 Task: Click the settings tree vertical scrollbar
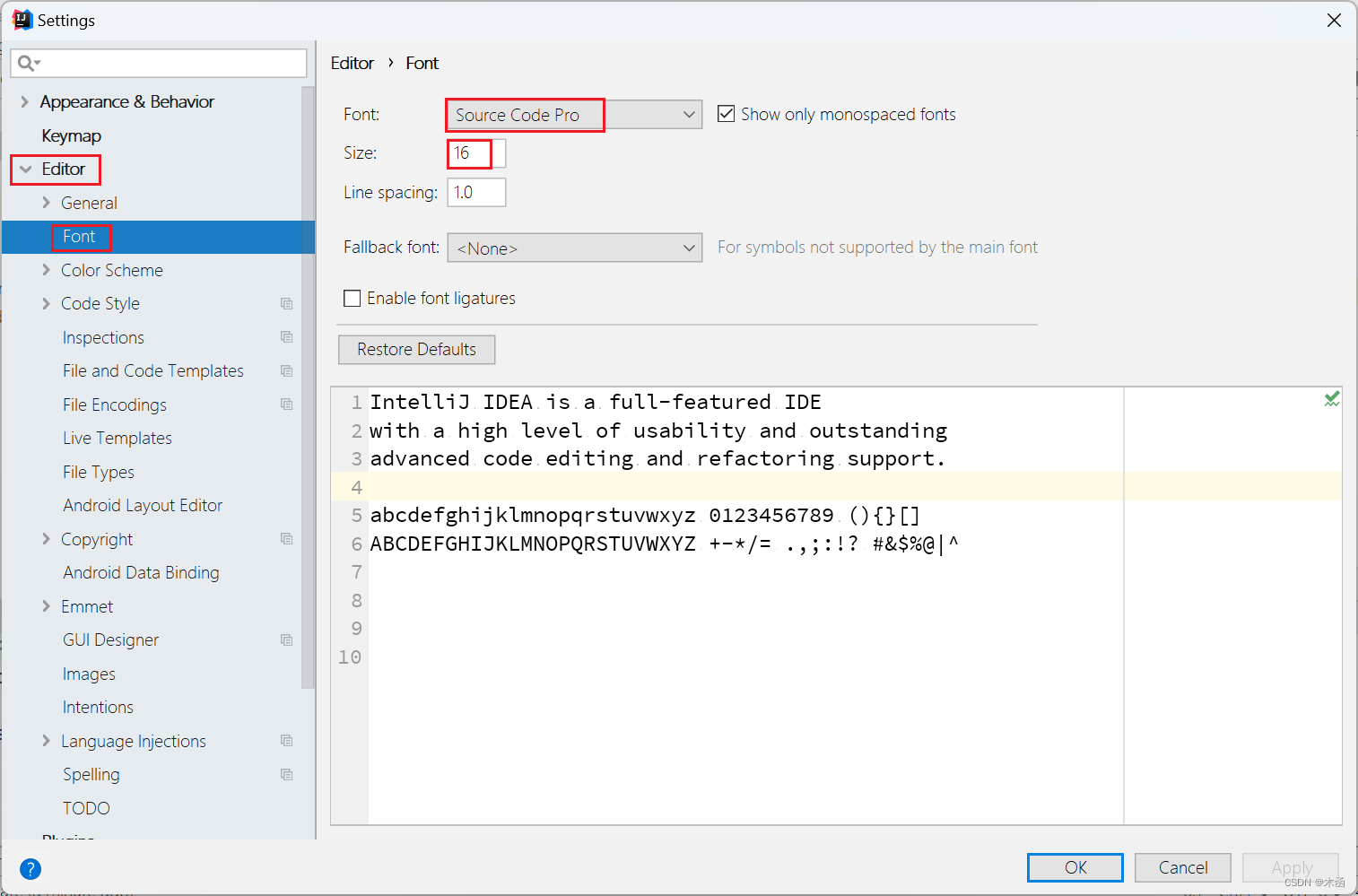tap(308, 386)
